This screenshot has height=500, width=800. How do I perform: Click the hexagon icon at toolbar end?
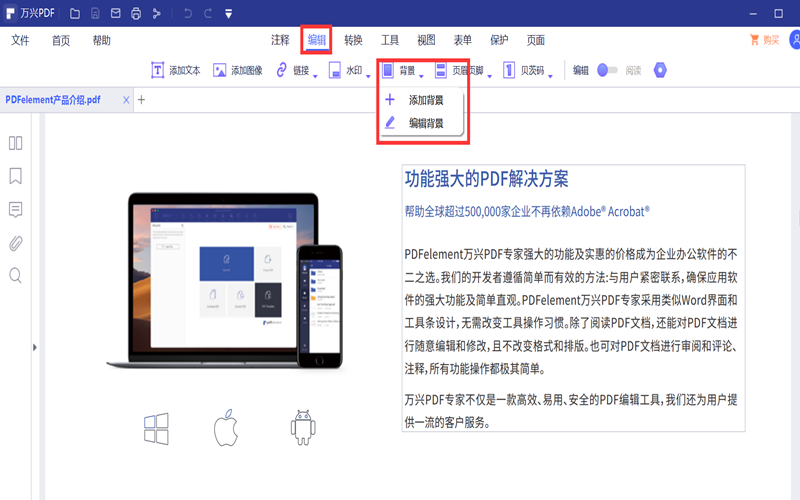pos(659,70)
